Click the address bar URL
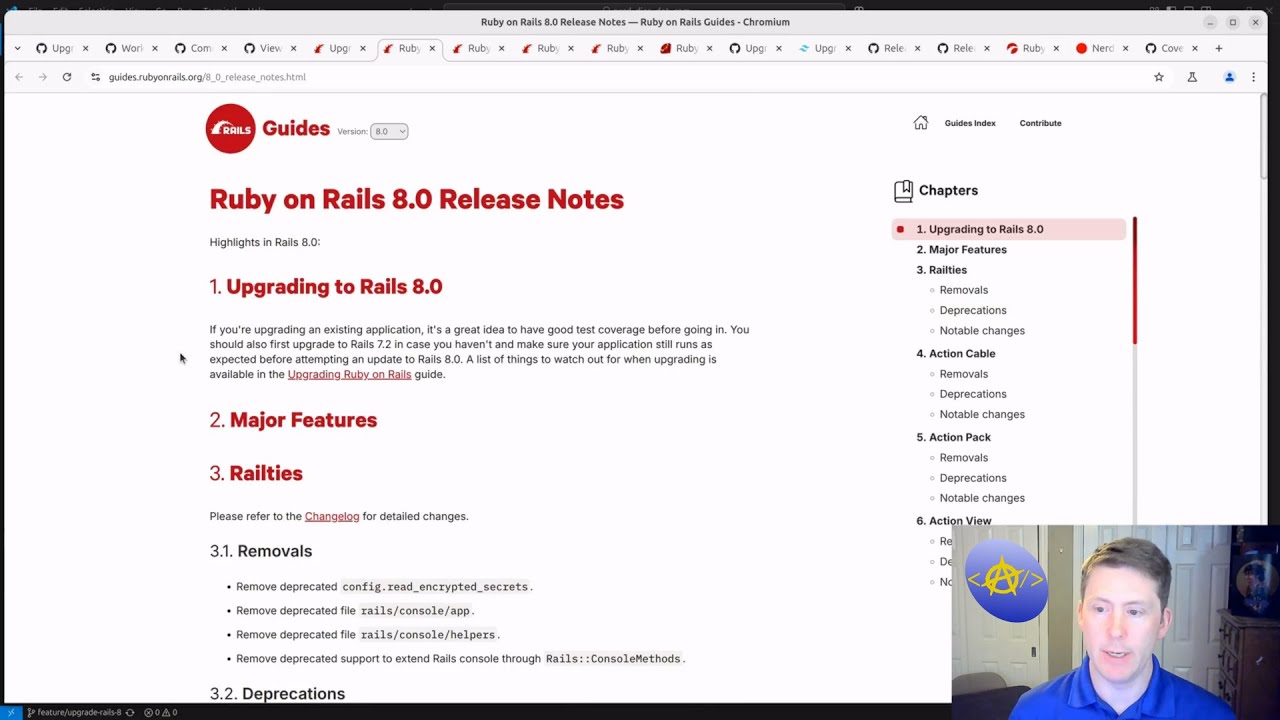This screenshot has width=1280, height=720. pos(207,77)
